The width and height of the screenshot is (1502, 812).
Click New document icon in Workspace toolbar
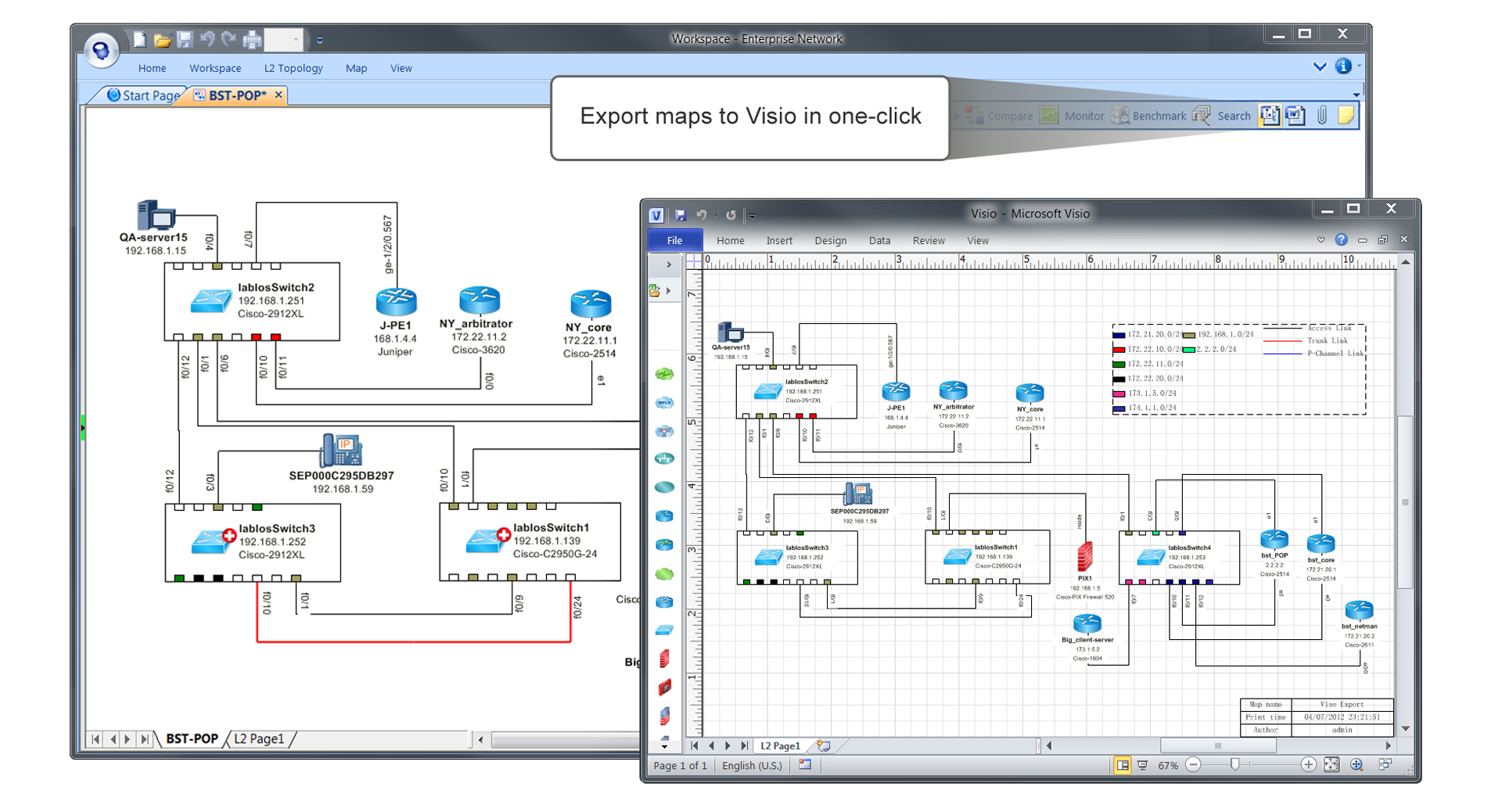click(x=140, y=39)
